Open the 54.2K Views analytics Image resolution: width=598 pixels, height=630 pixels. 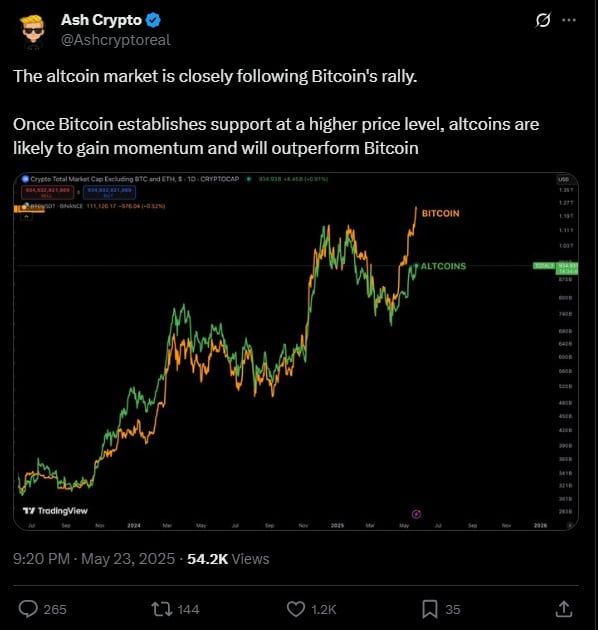(228, 559)
